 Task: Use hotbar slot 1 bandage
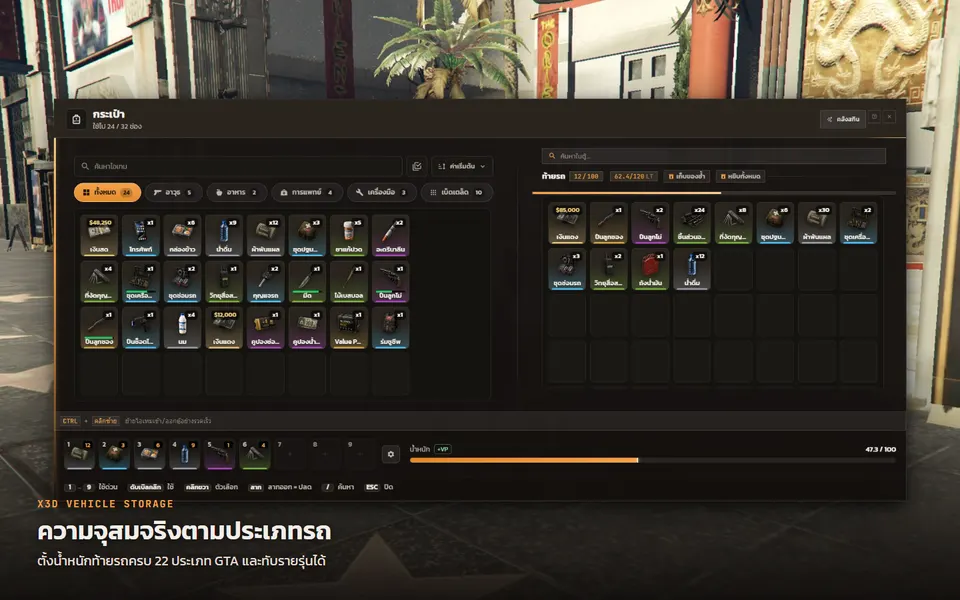[79, 454]
